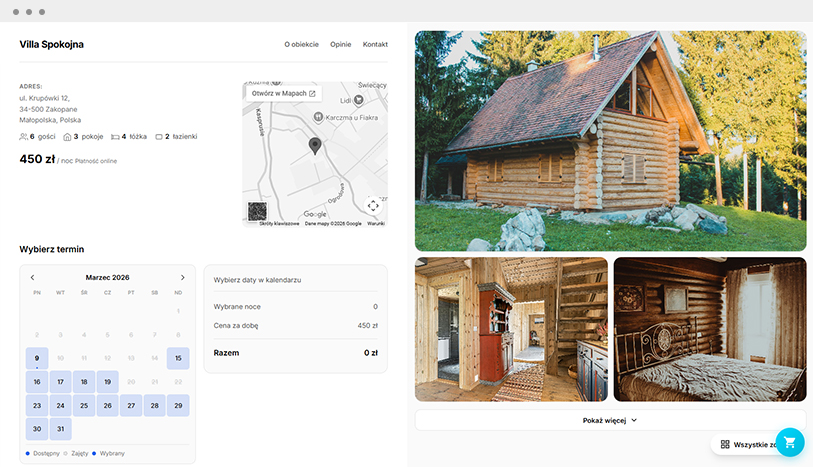Click the Villa Spokojna title link
This screenshot has width=813, height=467.
pyautogui.click(x=52, y=45)
